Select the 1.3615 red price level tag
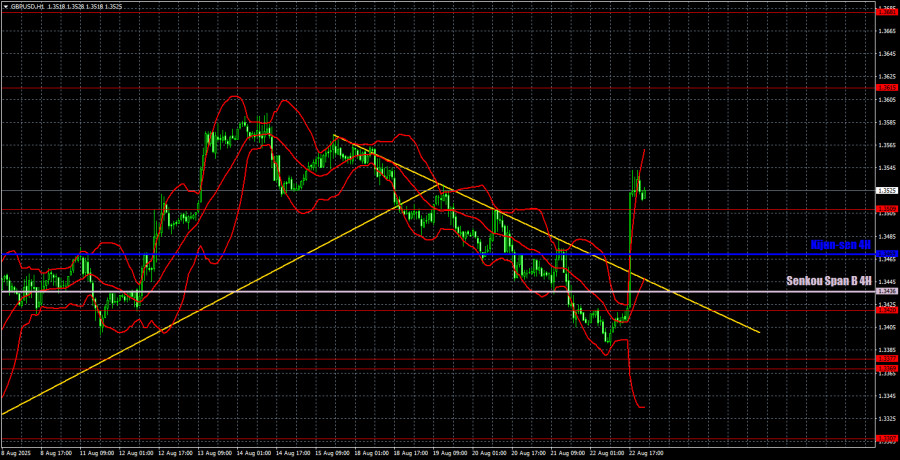The width and height of the screenshot is (900, 460). coord(886,88)
